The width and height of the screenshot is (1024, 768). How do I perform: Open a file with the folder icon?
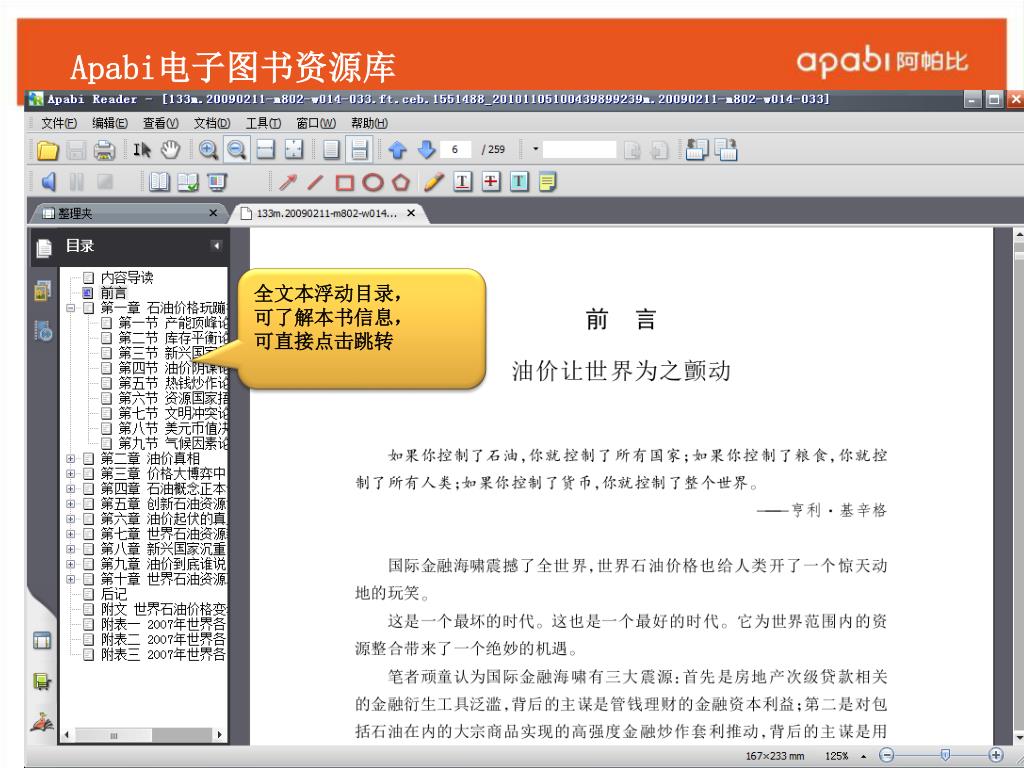[48, 150]
